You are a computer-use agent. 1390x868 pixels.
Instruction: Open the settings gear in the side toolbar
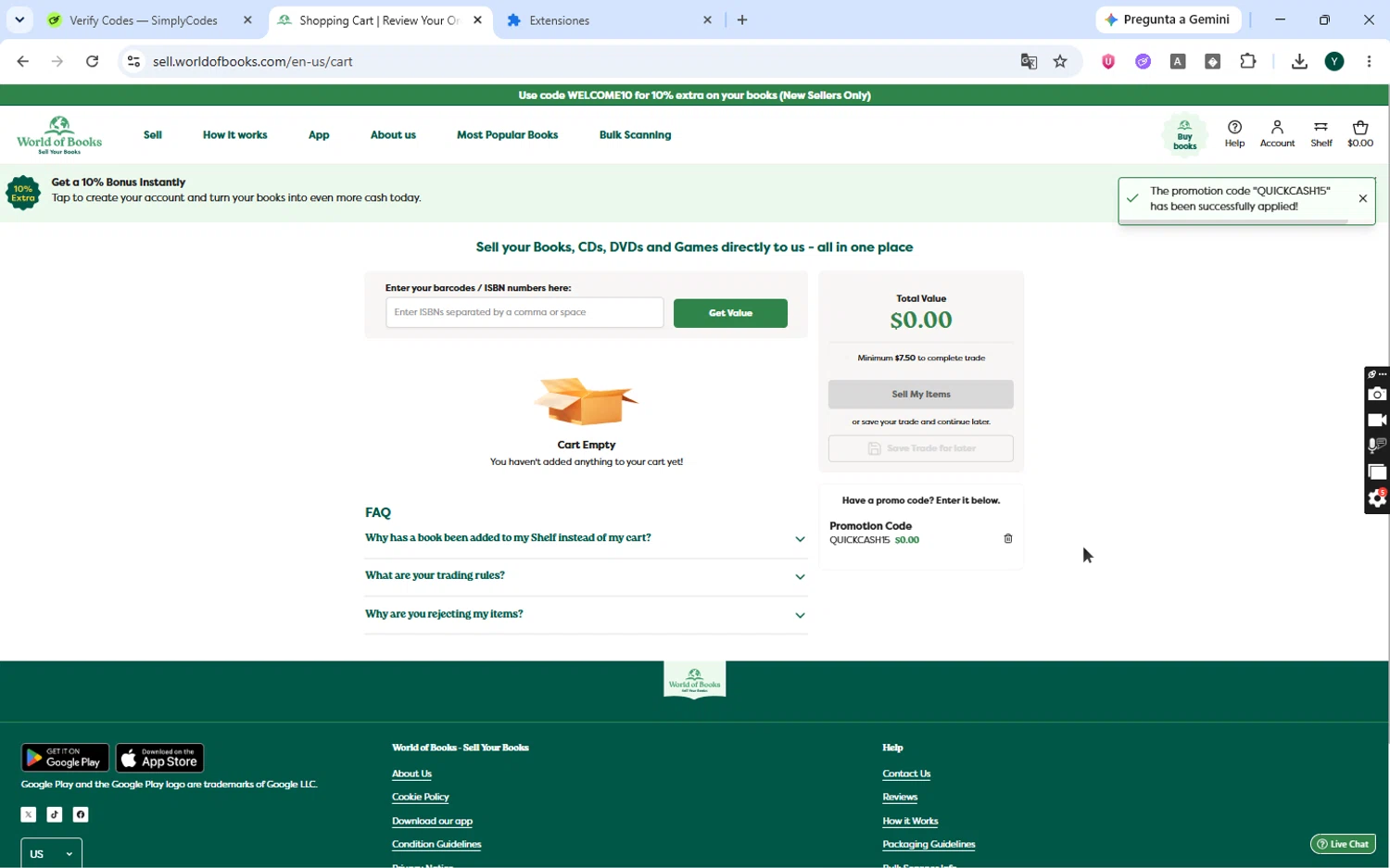[1377, 499]
